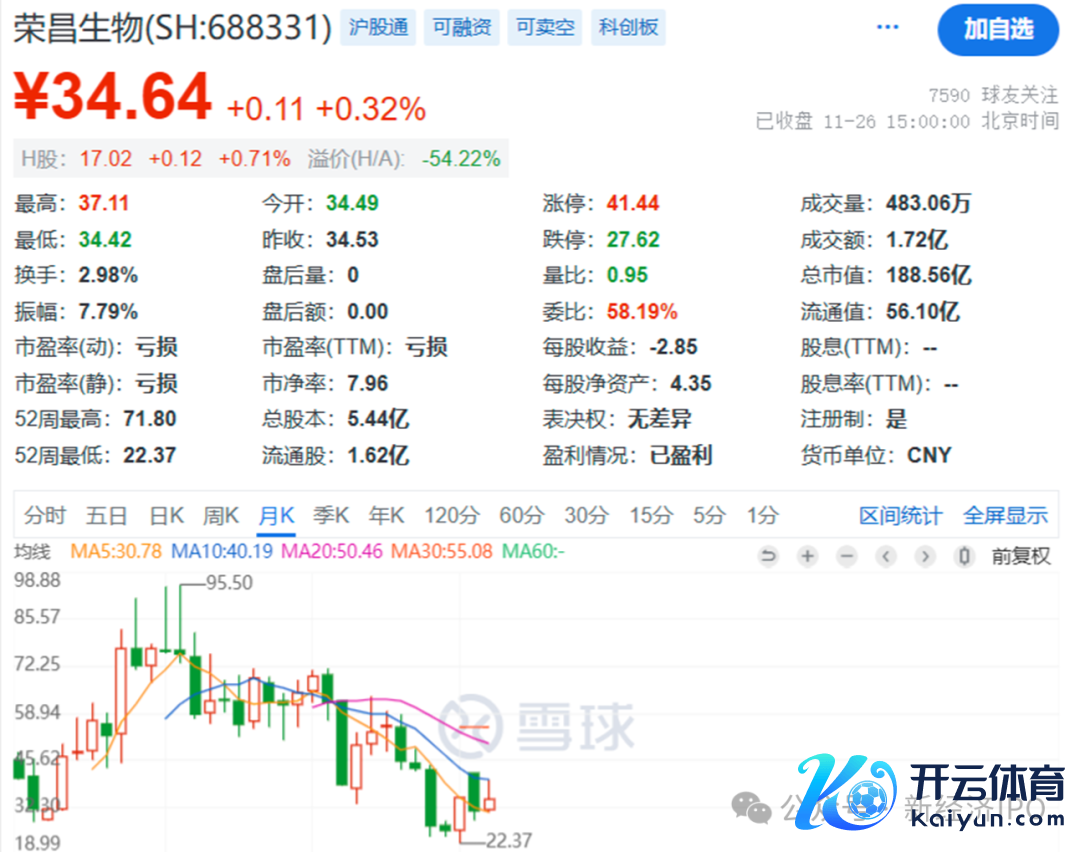This screenshot has height=852, width=1080.
Task: Zoom in chart with plus icon
Action: pos(807,556)
